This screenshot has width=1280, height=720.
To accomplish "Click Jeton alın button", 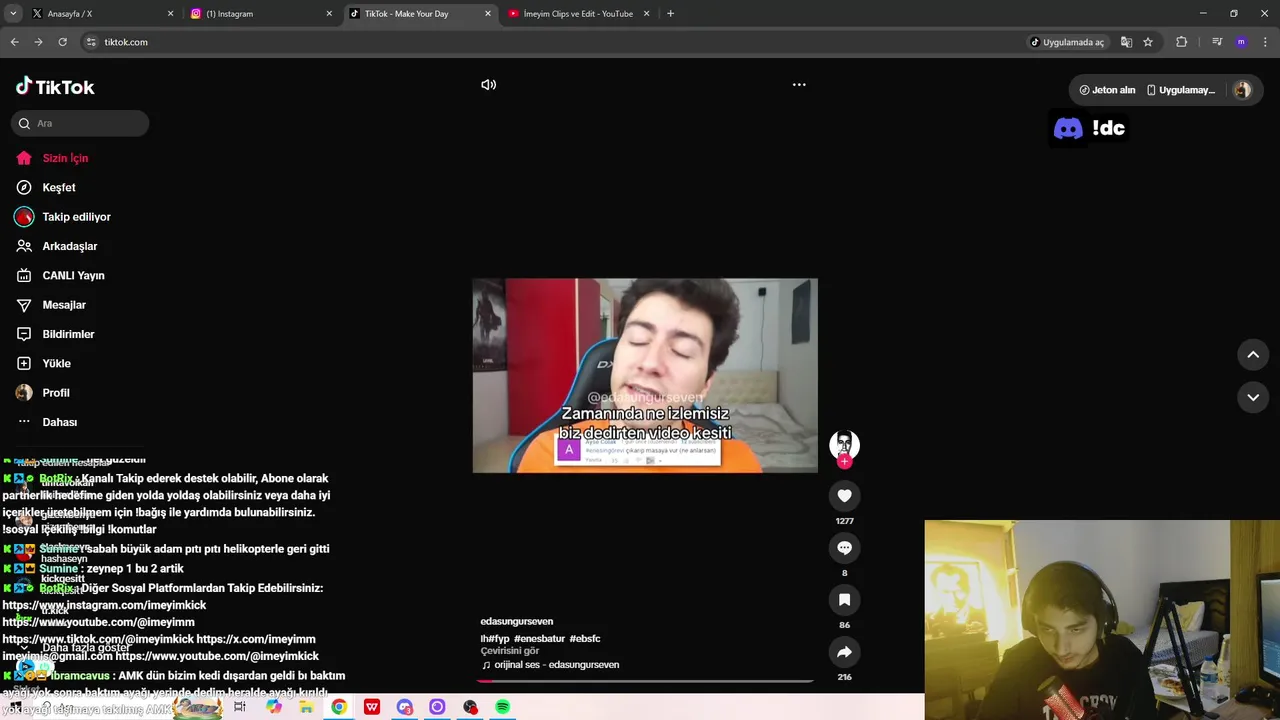I will coord(1106,90).
